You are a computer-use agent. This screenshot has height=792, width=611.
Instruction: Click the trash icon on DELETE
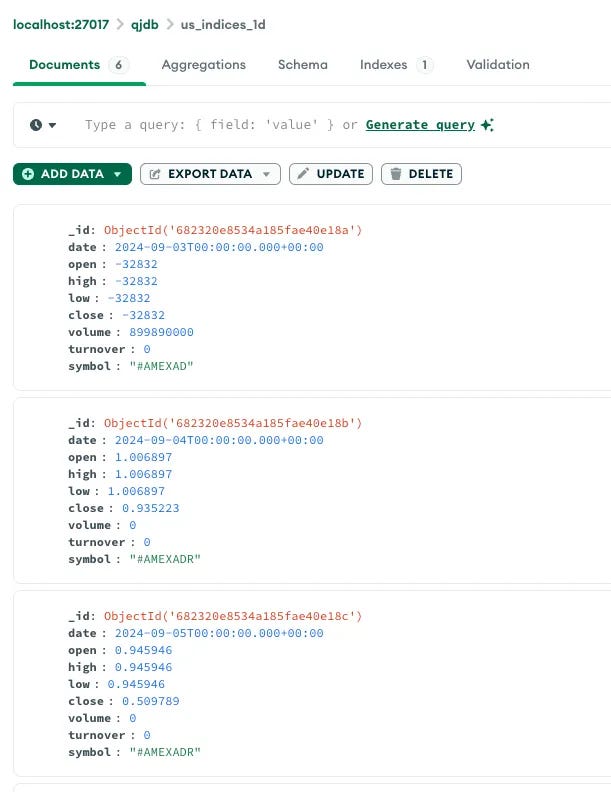(x=396, y=174)
